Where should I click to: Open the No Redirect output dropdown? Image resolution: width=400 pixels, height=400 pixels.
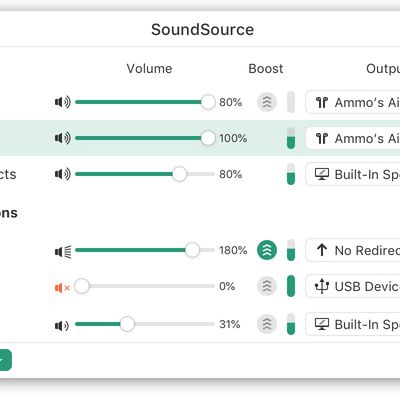point(353,250)
